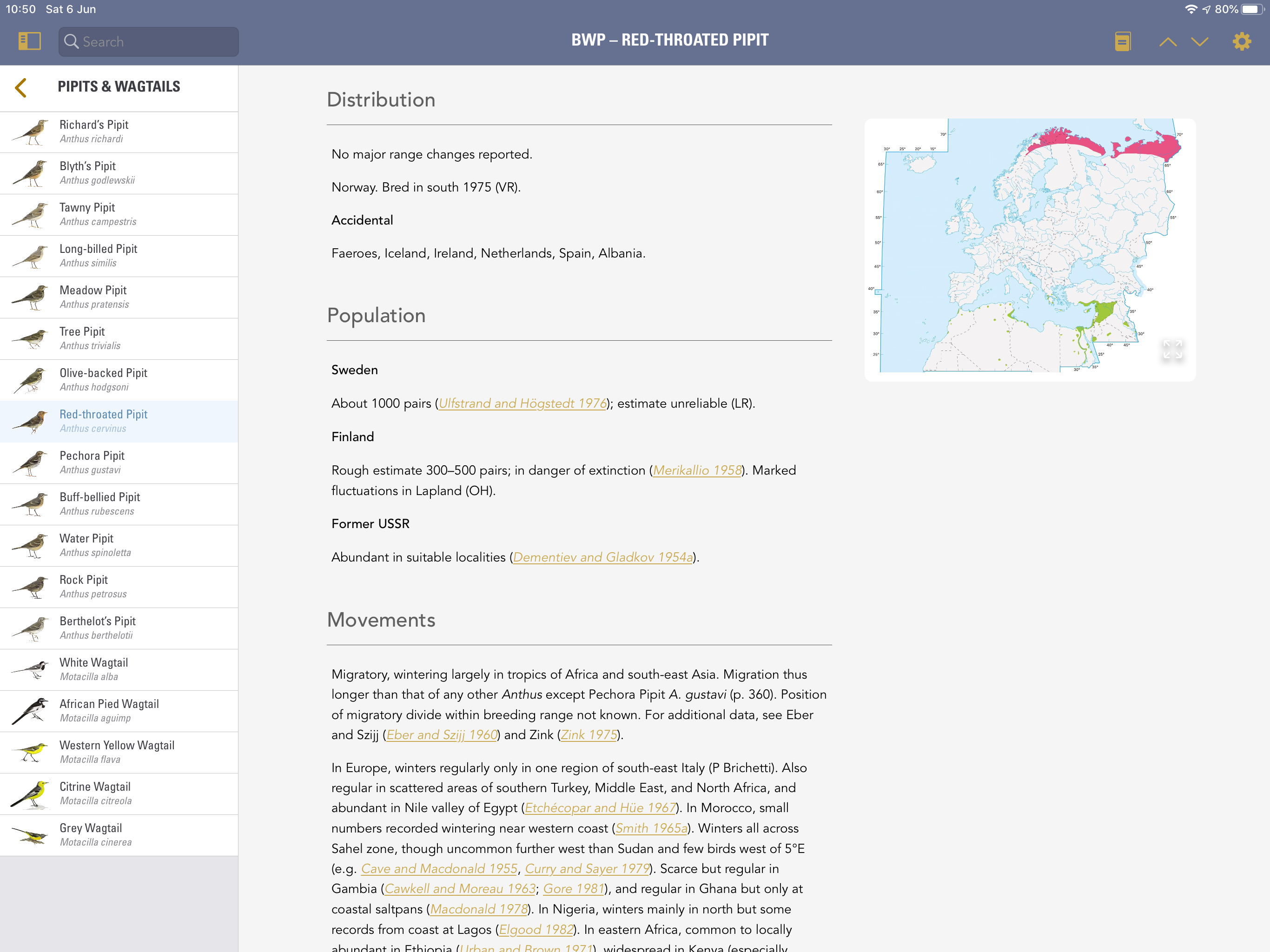Go to next species with down chevron
Viewport: 1270px width, 952px height.
click(1199, 41)
